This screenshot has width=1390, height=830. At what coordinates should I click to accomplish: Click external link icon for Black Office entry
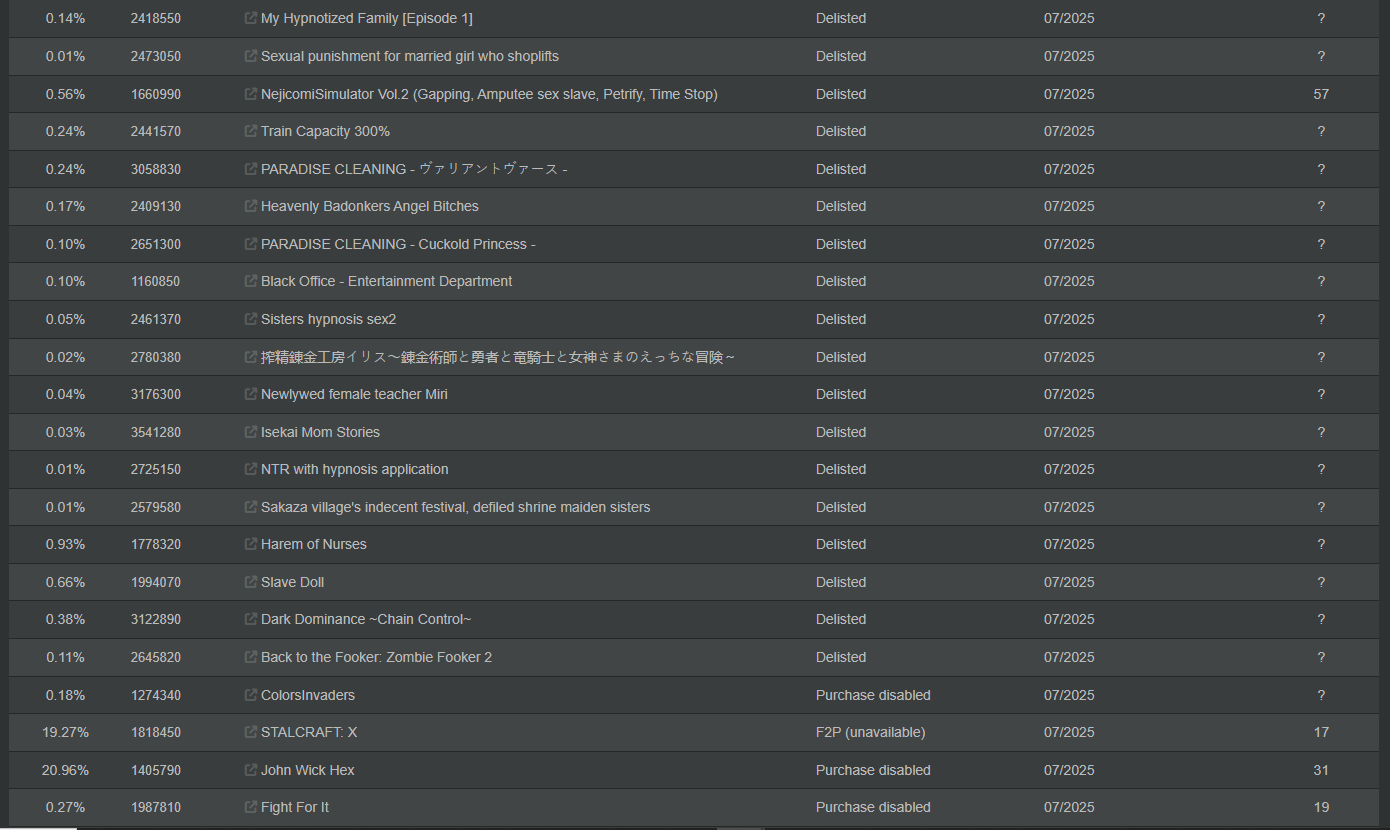click(251, 281)
